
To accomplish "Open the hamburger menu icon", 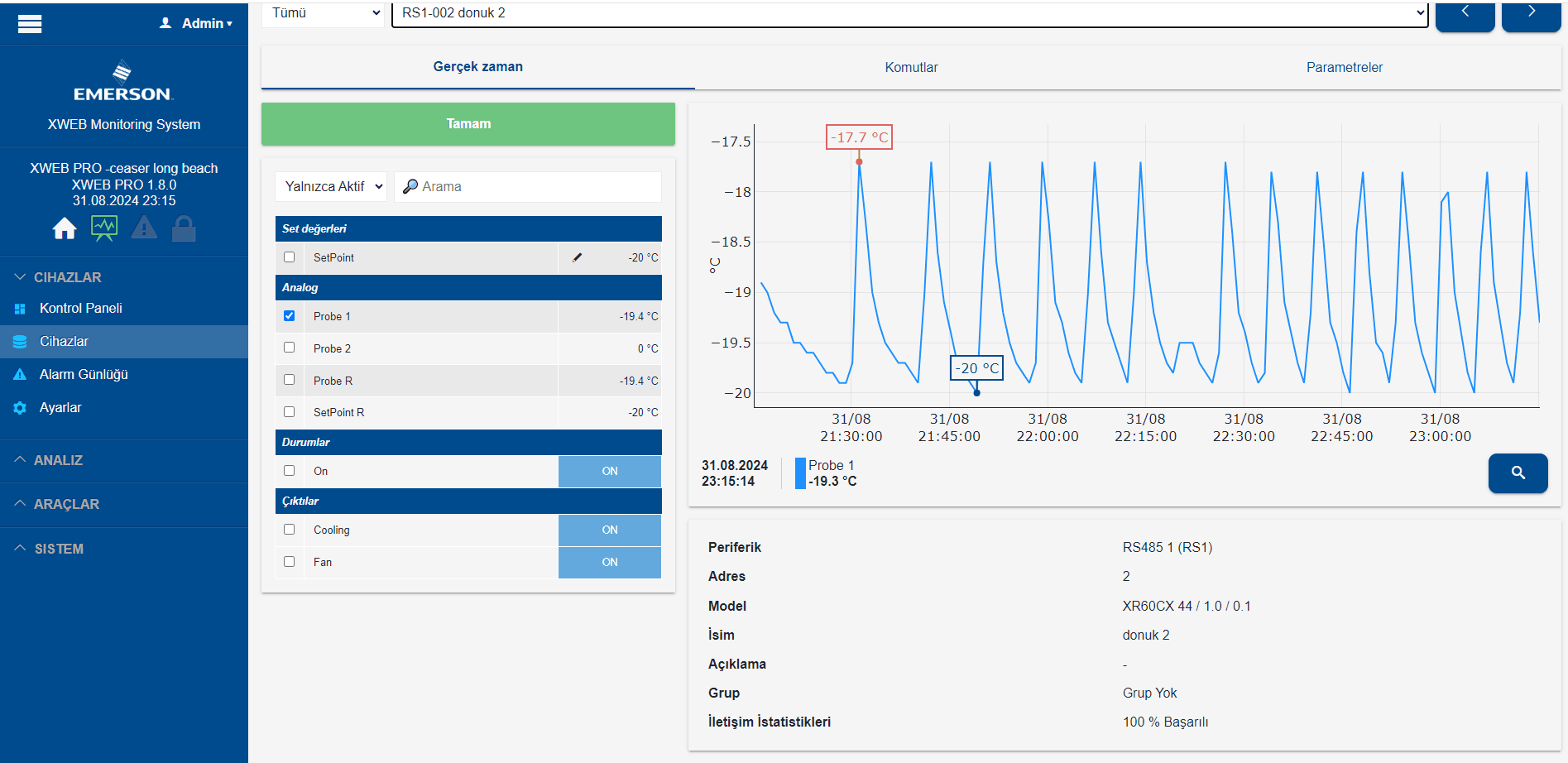I will pos(30,24).
